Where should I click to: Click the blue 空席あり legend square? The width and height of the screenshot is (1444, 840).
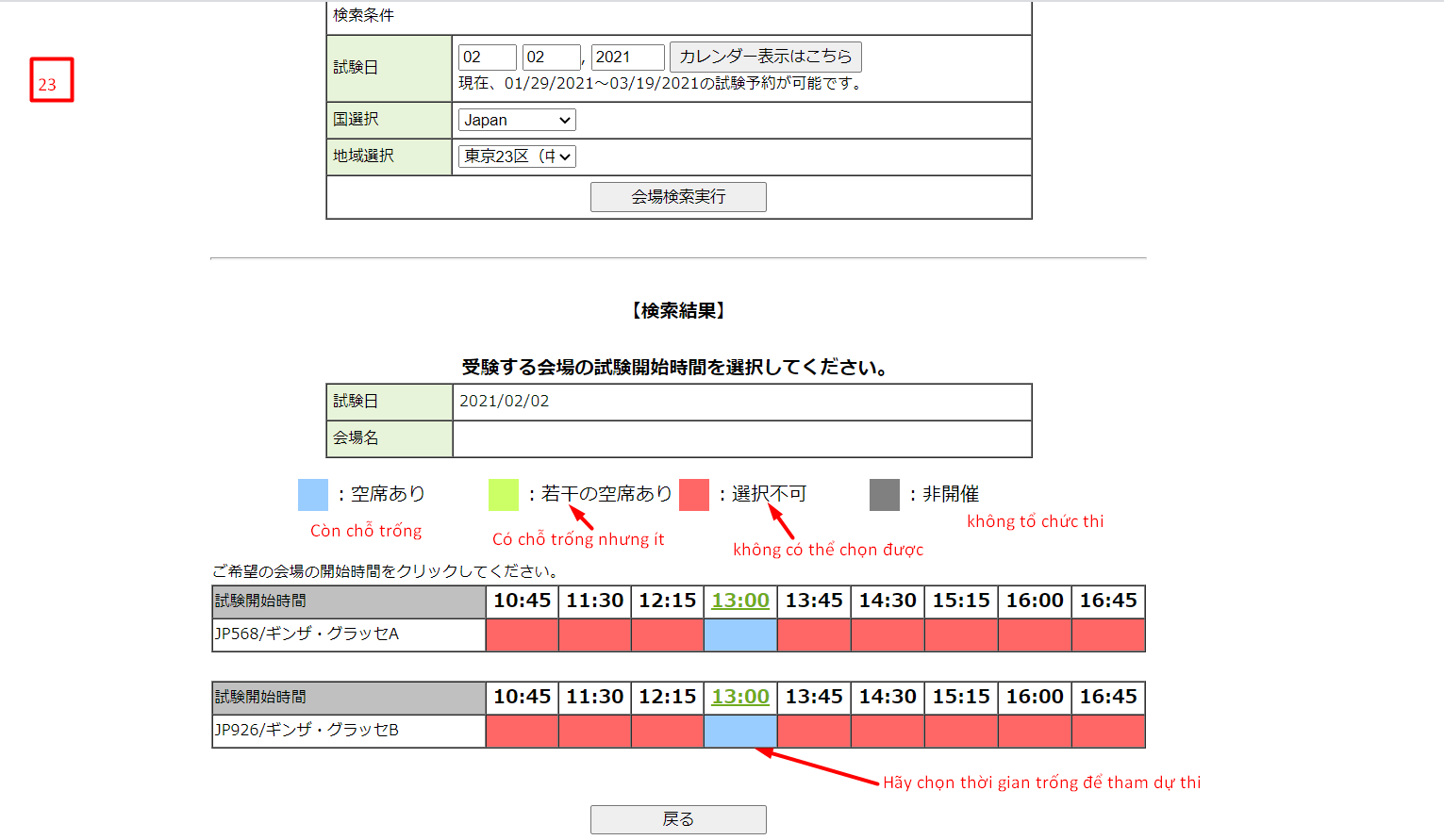coord(313,495)
